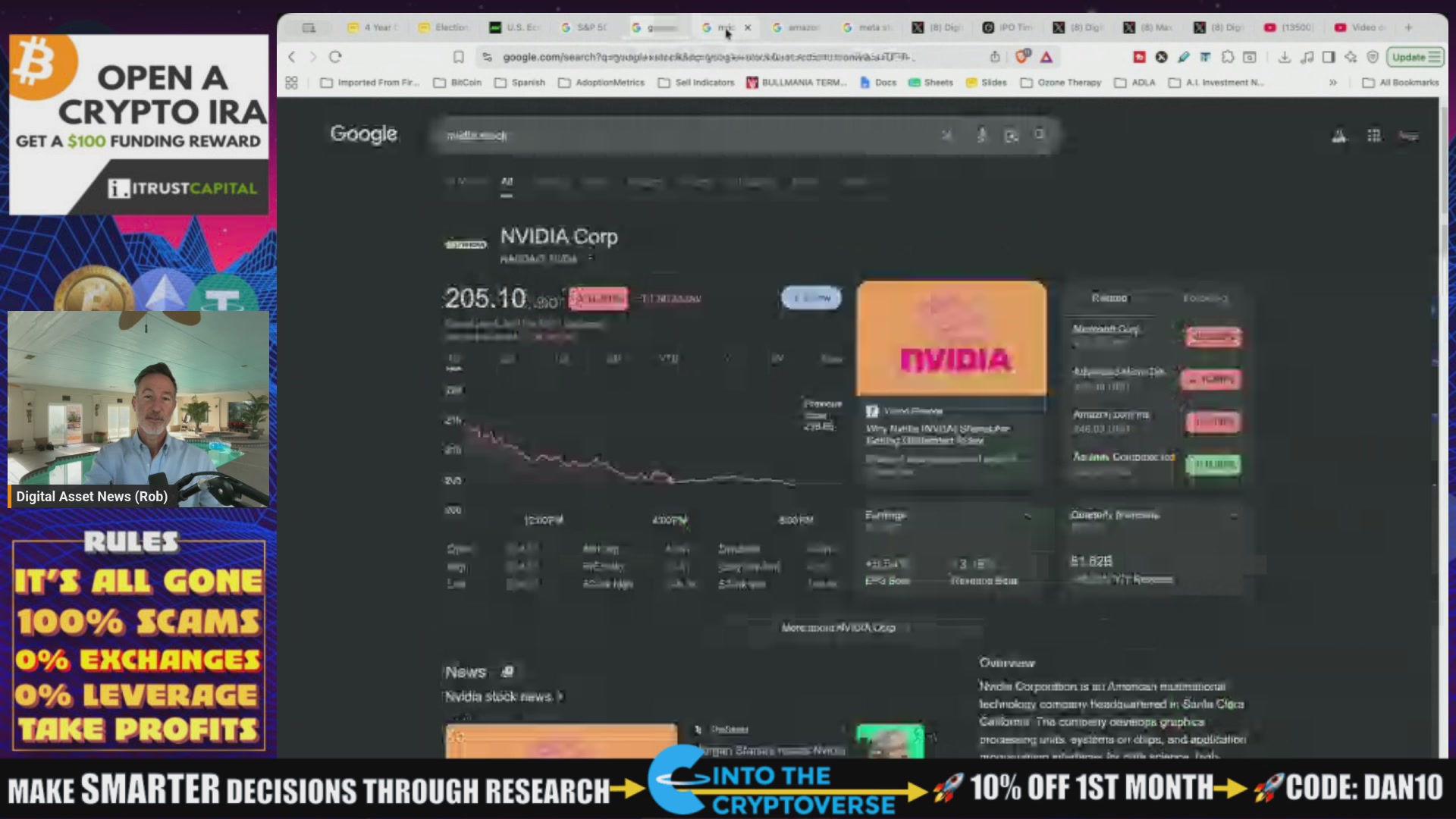The width and height of the screenshot is (1456, 819).
Task: Open the share icon in the address bar
Action: (995, 57)
